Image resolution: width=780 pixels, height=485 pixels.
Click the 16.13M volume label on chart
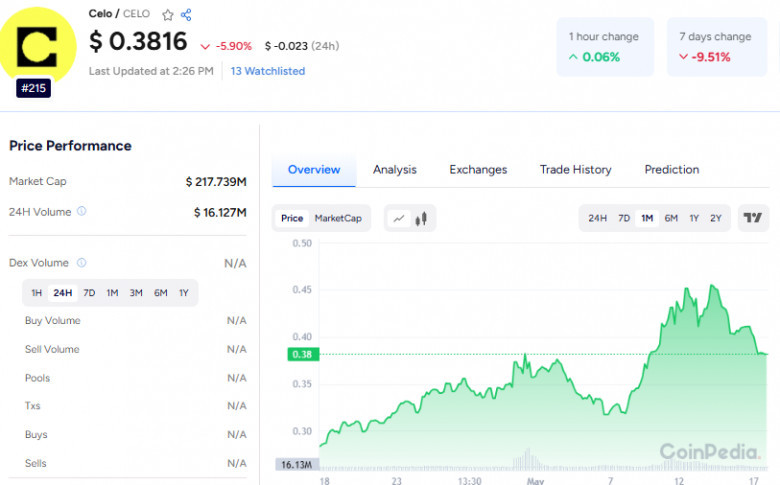pyautogui.click(x=296, y=465)
